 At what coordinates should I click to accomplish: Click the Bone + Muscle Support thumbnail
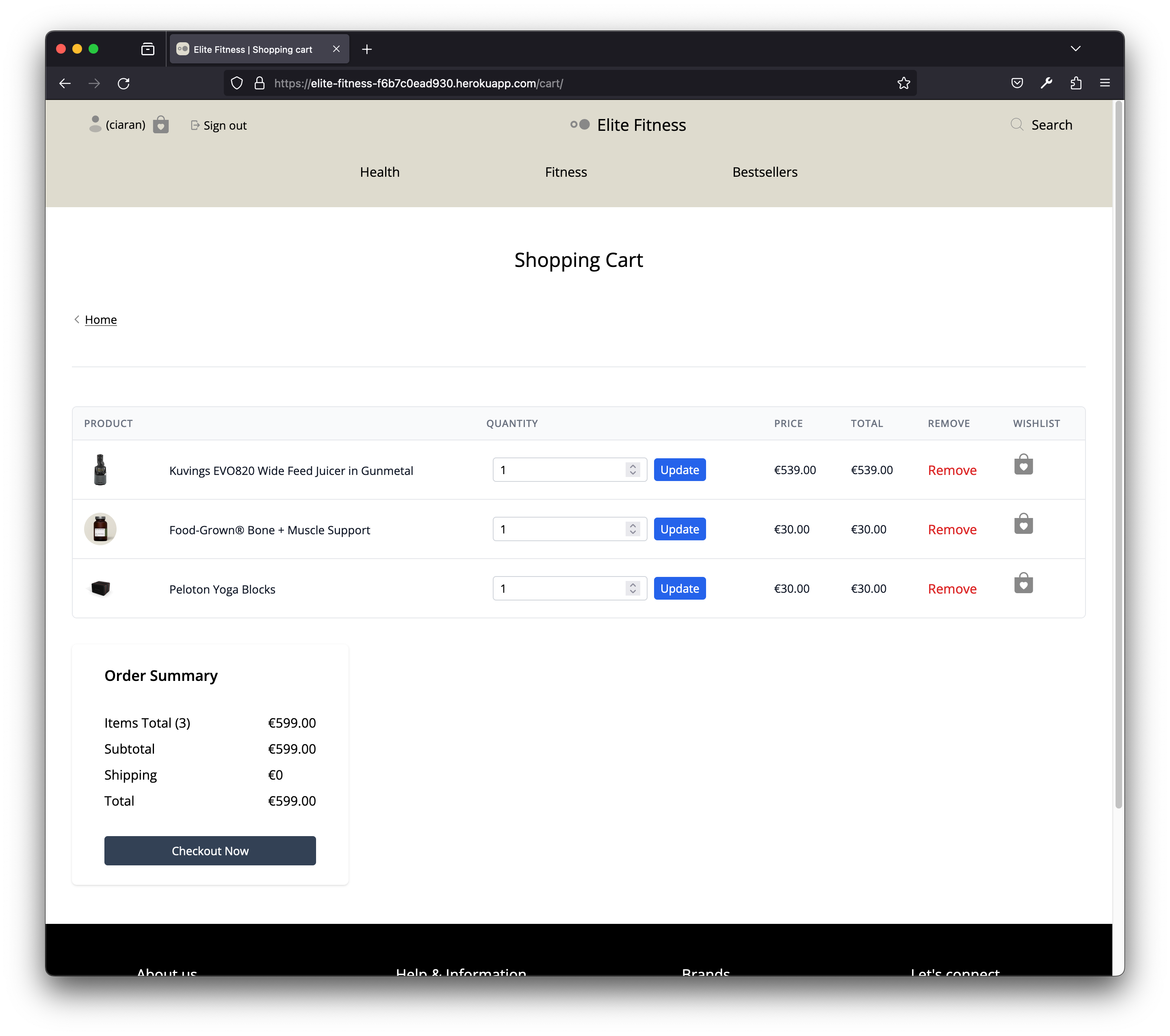point(100,529)
